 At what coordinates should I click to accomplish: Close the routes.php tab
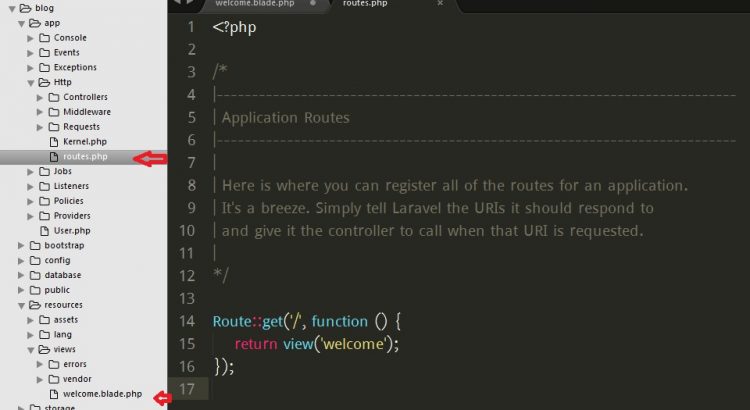tap(440, 4)
